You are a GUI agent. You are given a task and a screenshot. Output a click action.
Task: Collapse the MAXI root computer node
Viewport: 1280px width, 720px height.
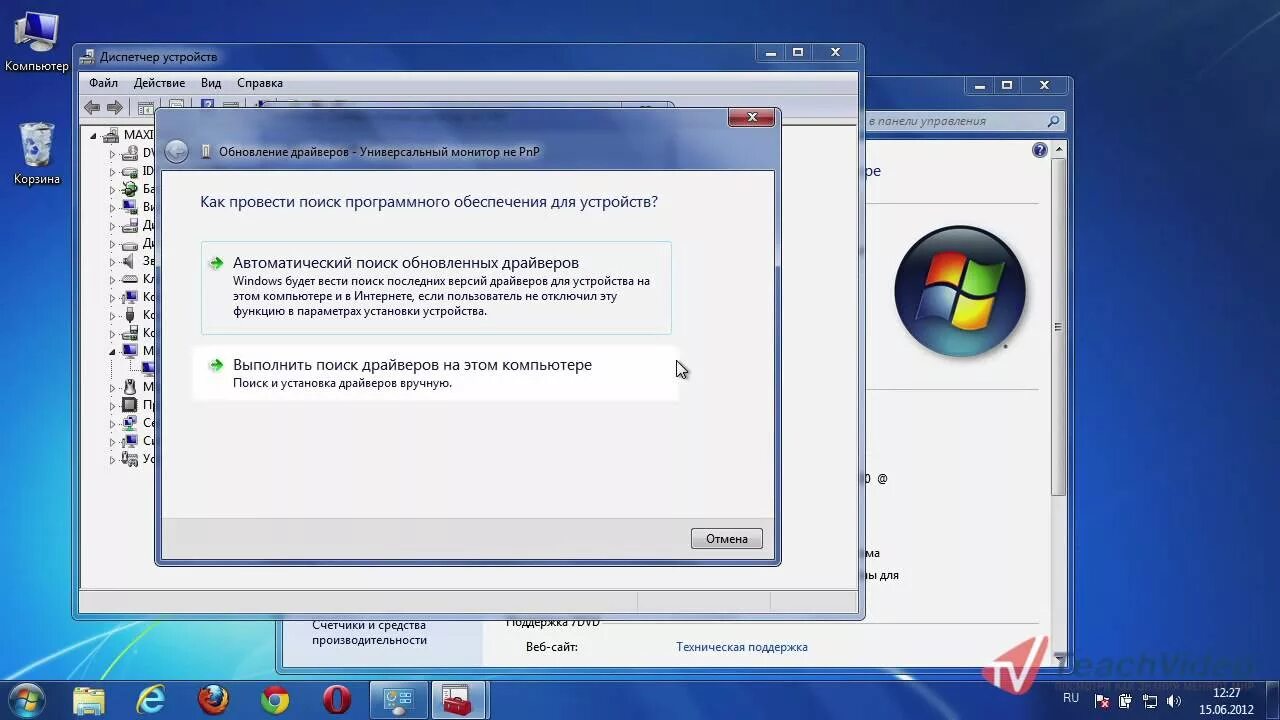point(94,135)
